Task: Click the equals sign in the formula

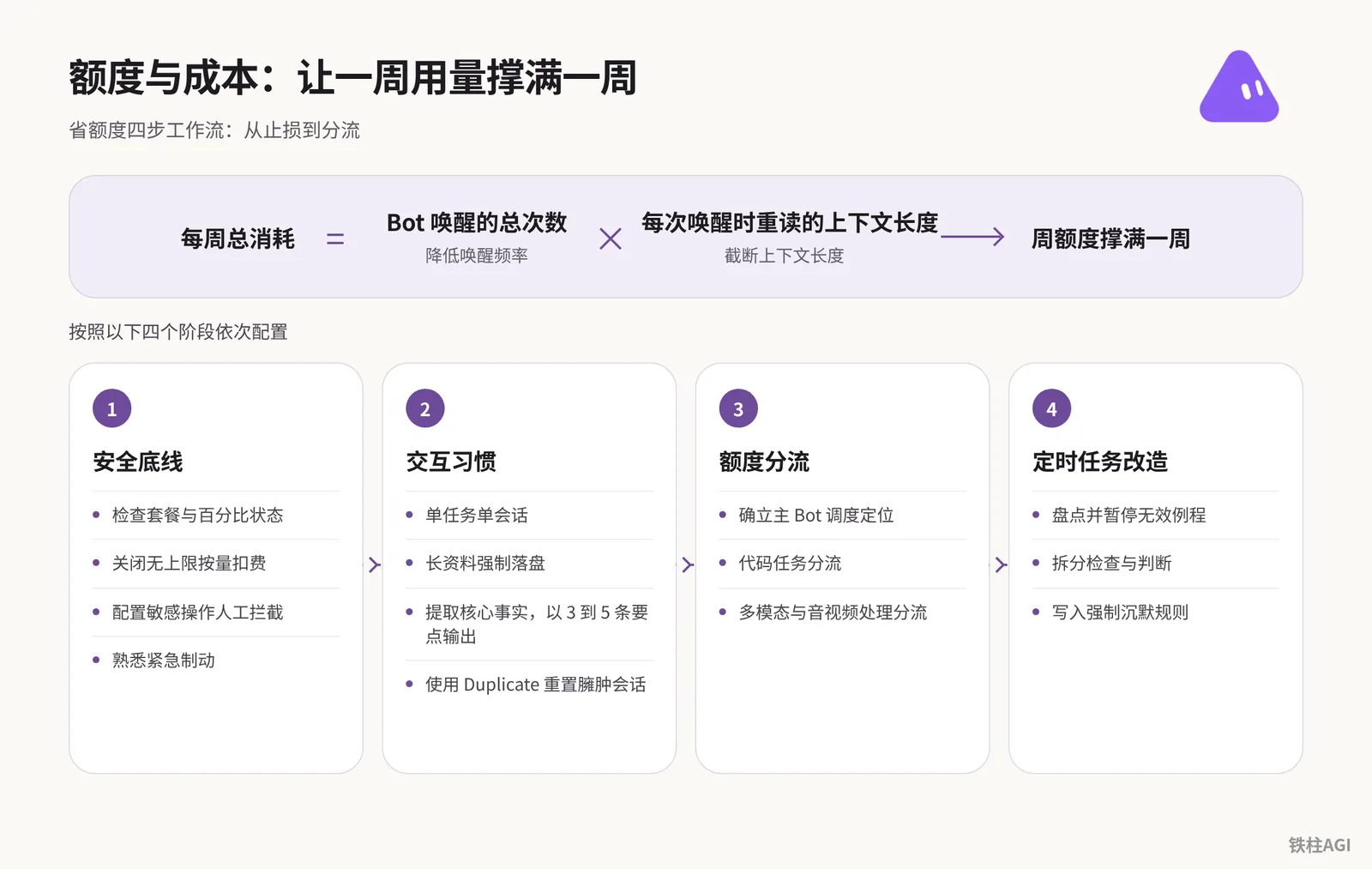Action: pyautogui.click(x=335, y=239)
